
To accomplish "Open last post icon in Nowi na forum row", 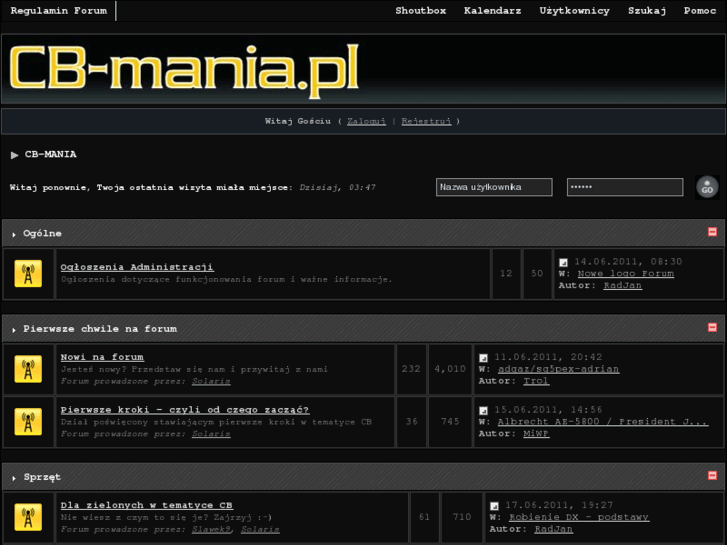I will [483, 358].
